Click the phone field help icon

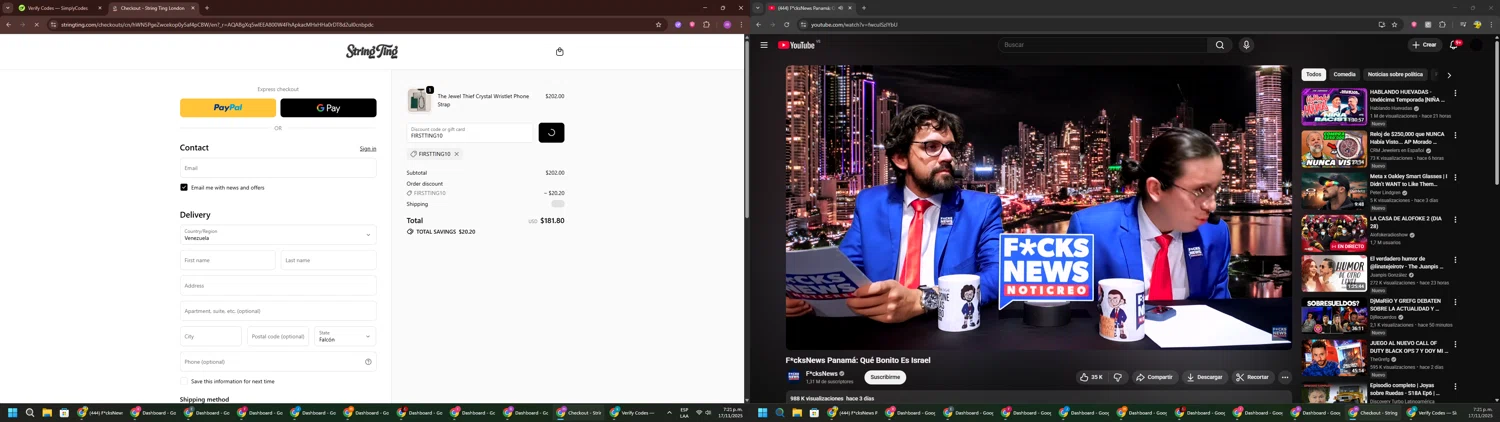tap(368, 362)
